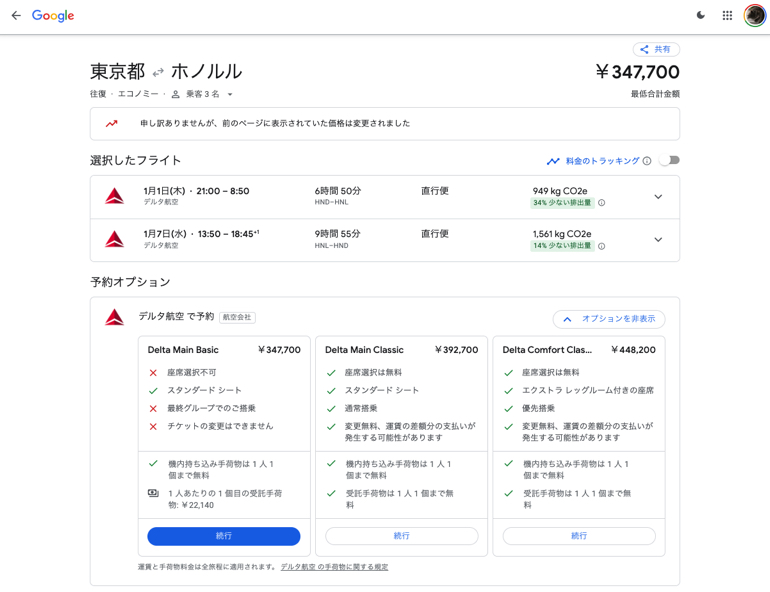Click the passenger person icon
Viewport: 770px width, 592px height.
point(175,94)
